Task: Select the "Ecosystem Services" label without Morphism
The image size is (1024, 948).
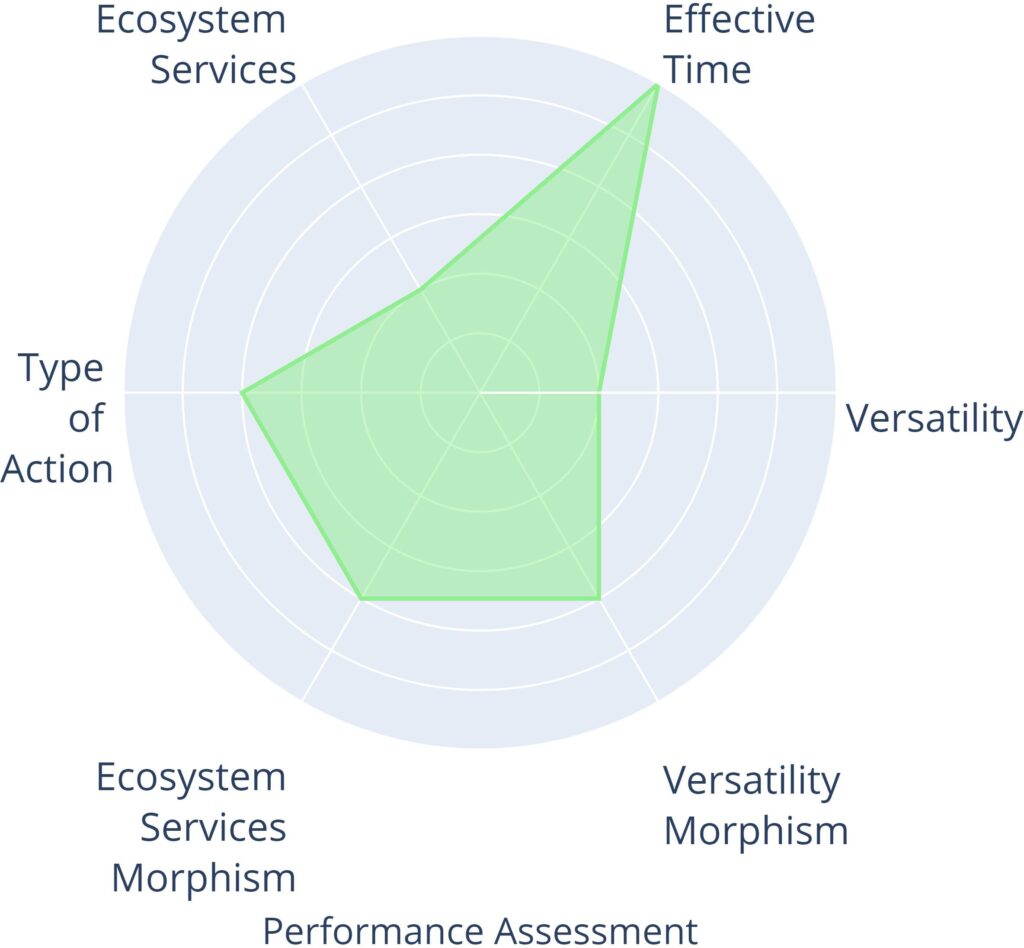Action: (197, 45)
